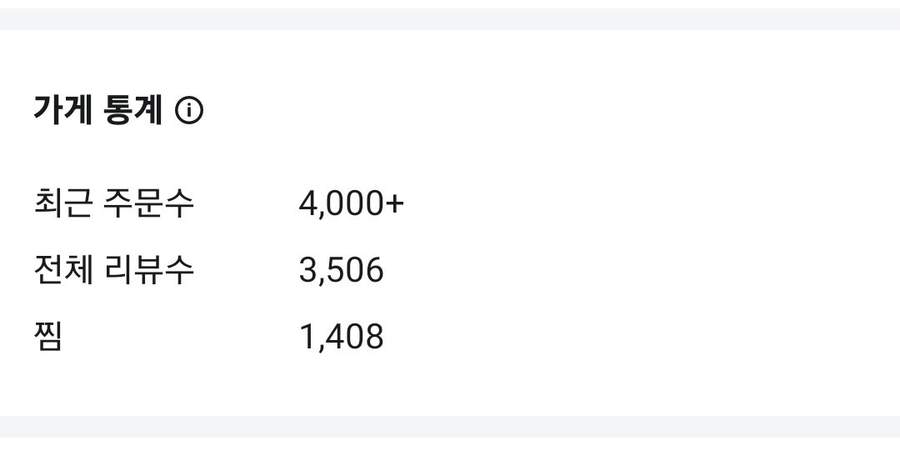Viewport: 900px width, 456px height.
Task: Click the gray divider bar above 가게 통계
Action: (x=450, y=19)
